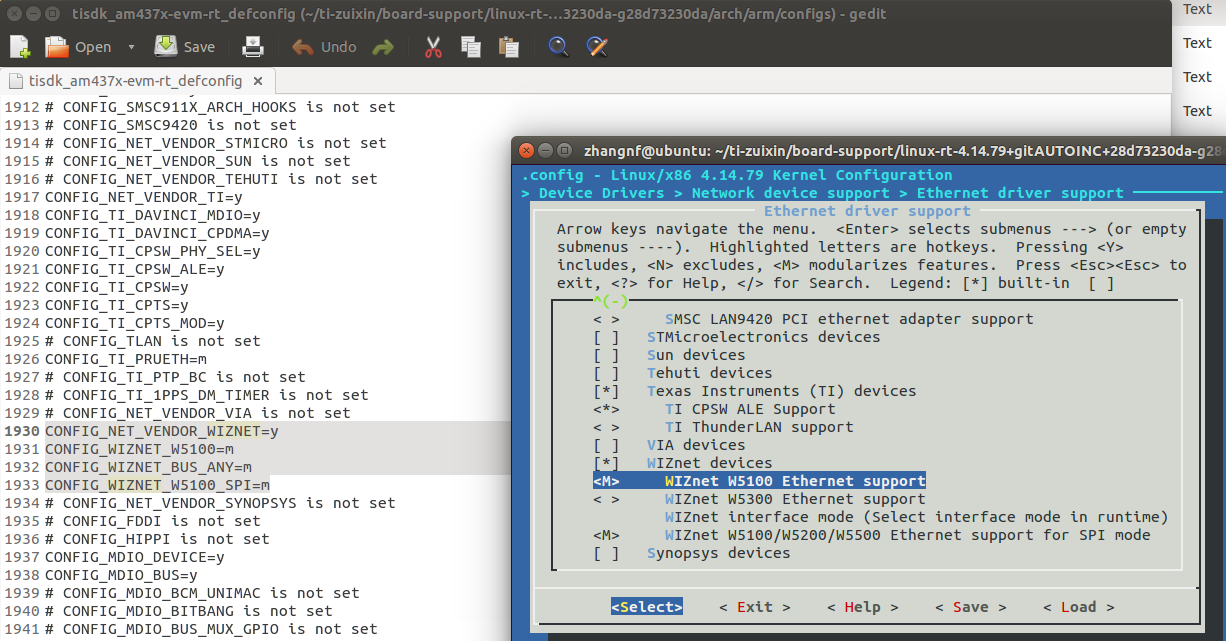Click Device Drivers in the menuconfig breadcrumb

pyautogui.click(x=601, y=193)
